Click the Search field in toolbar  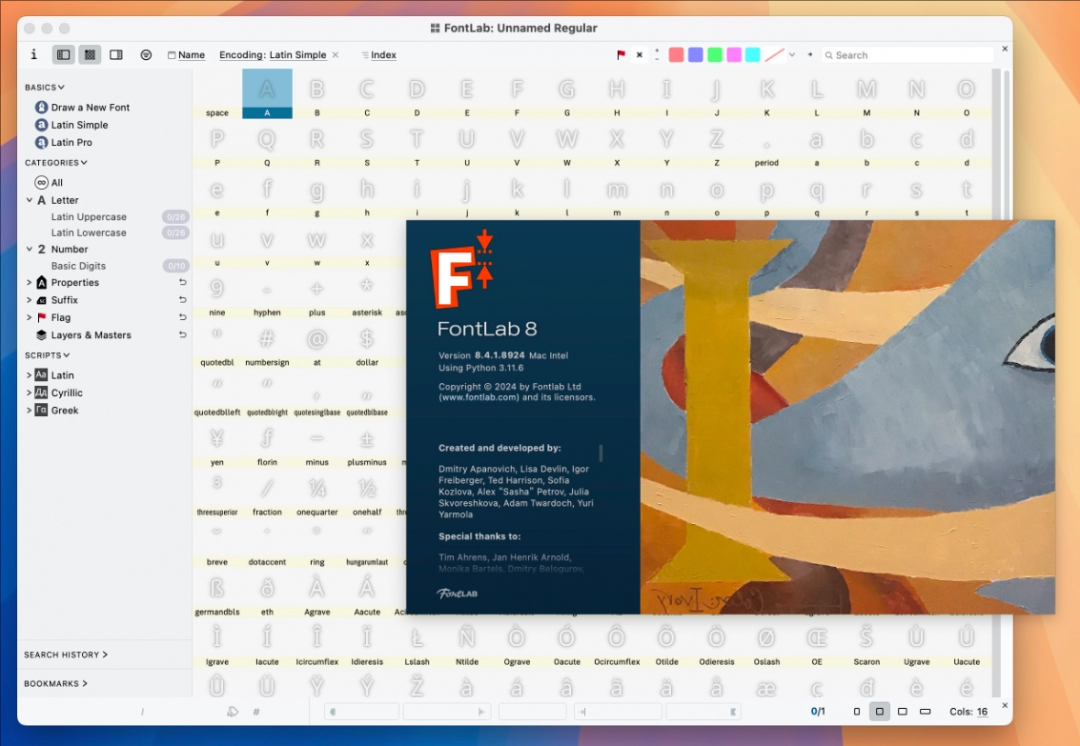908,55
